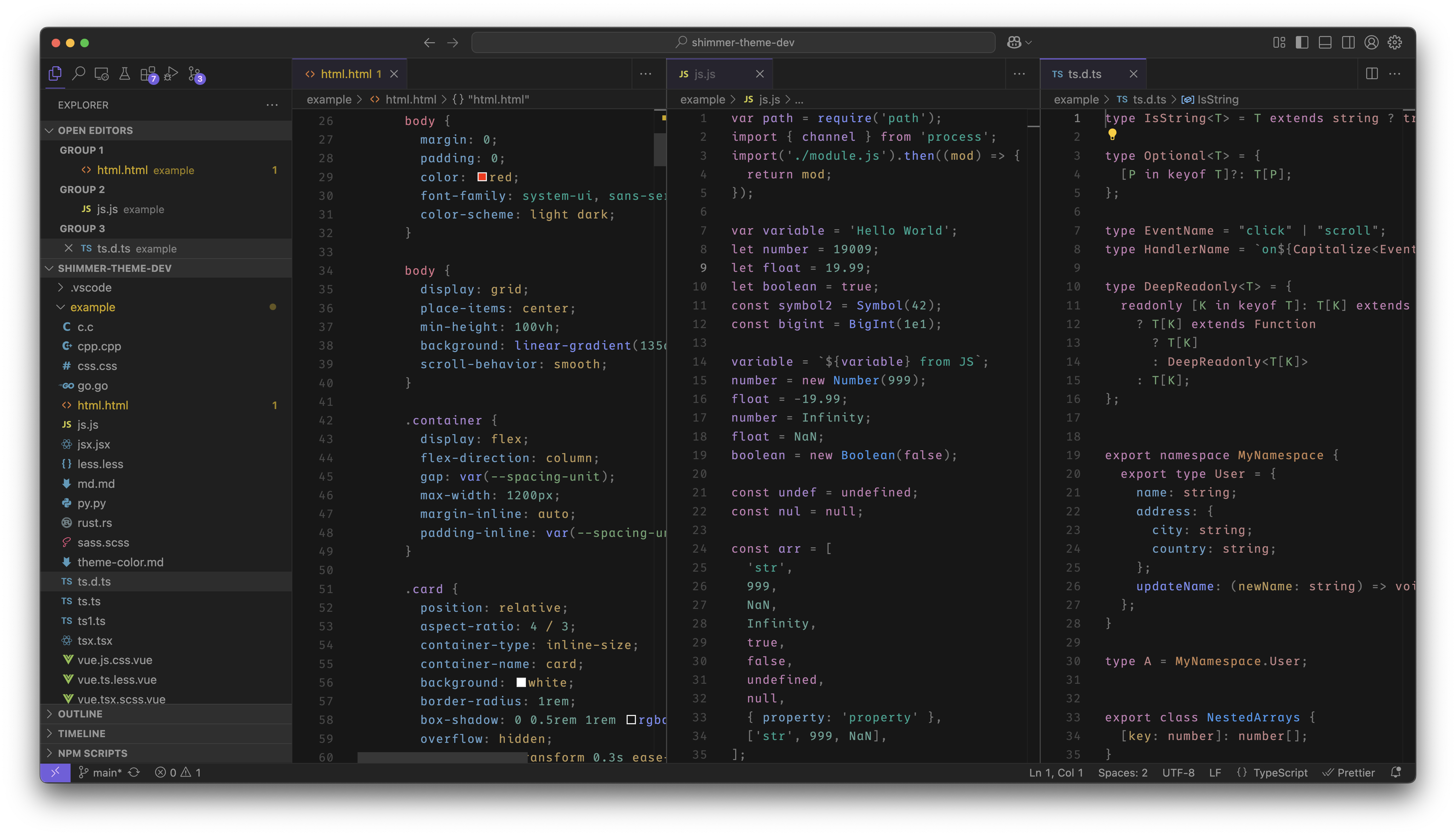Open Source Control view with badge 3

tap(195, 74)
